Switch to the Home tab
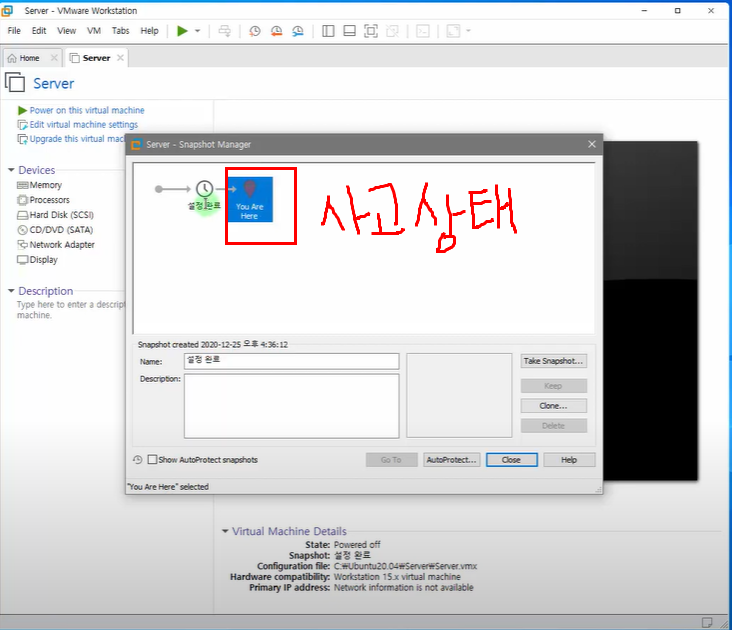Screen dimensions: 732x630 (29, 58)
